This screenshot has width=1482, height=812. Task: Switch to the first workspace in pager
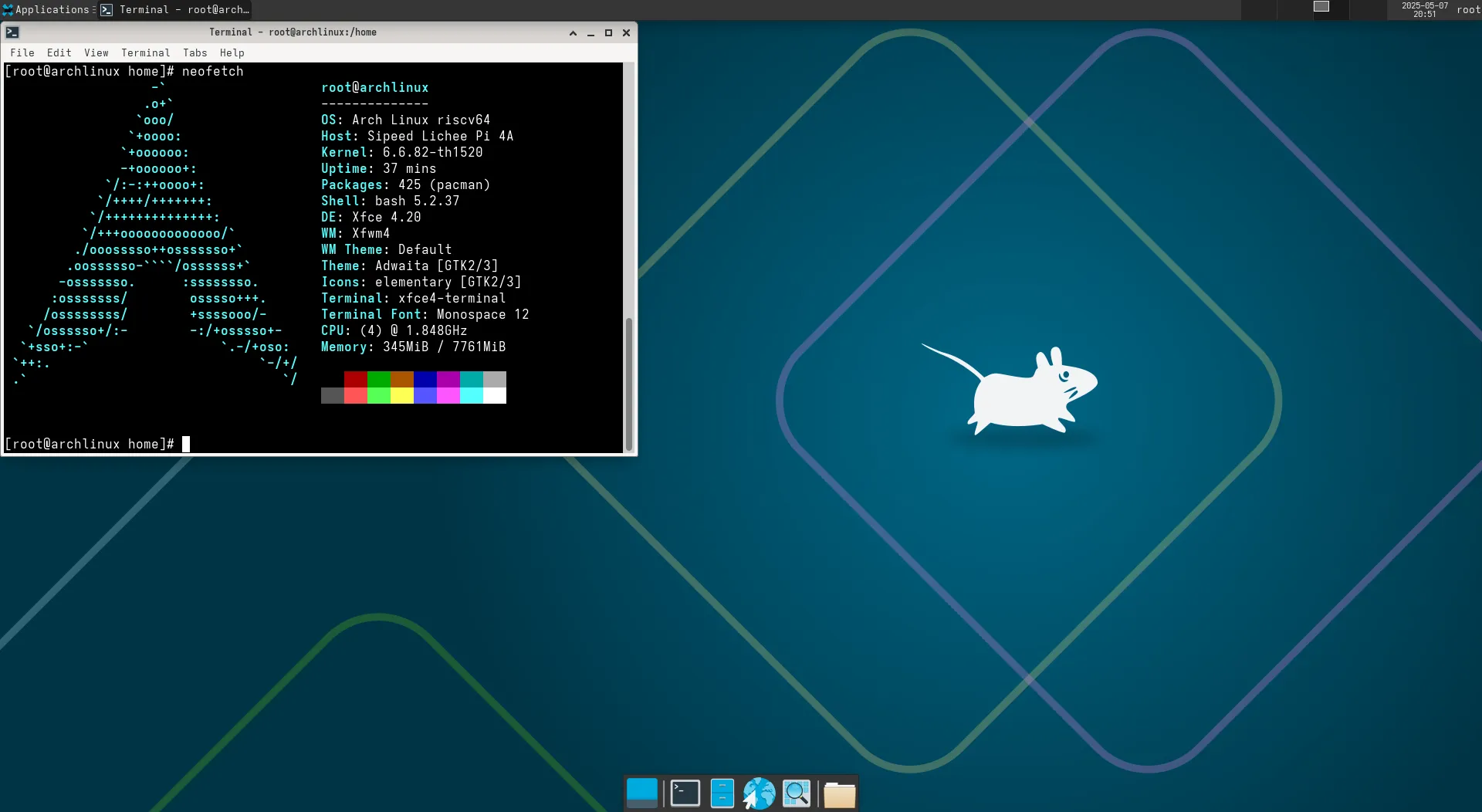[x=1259, y=10]
